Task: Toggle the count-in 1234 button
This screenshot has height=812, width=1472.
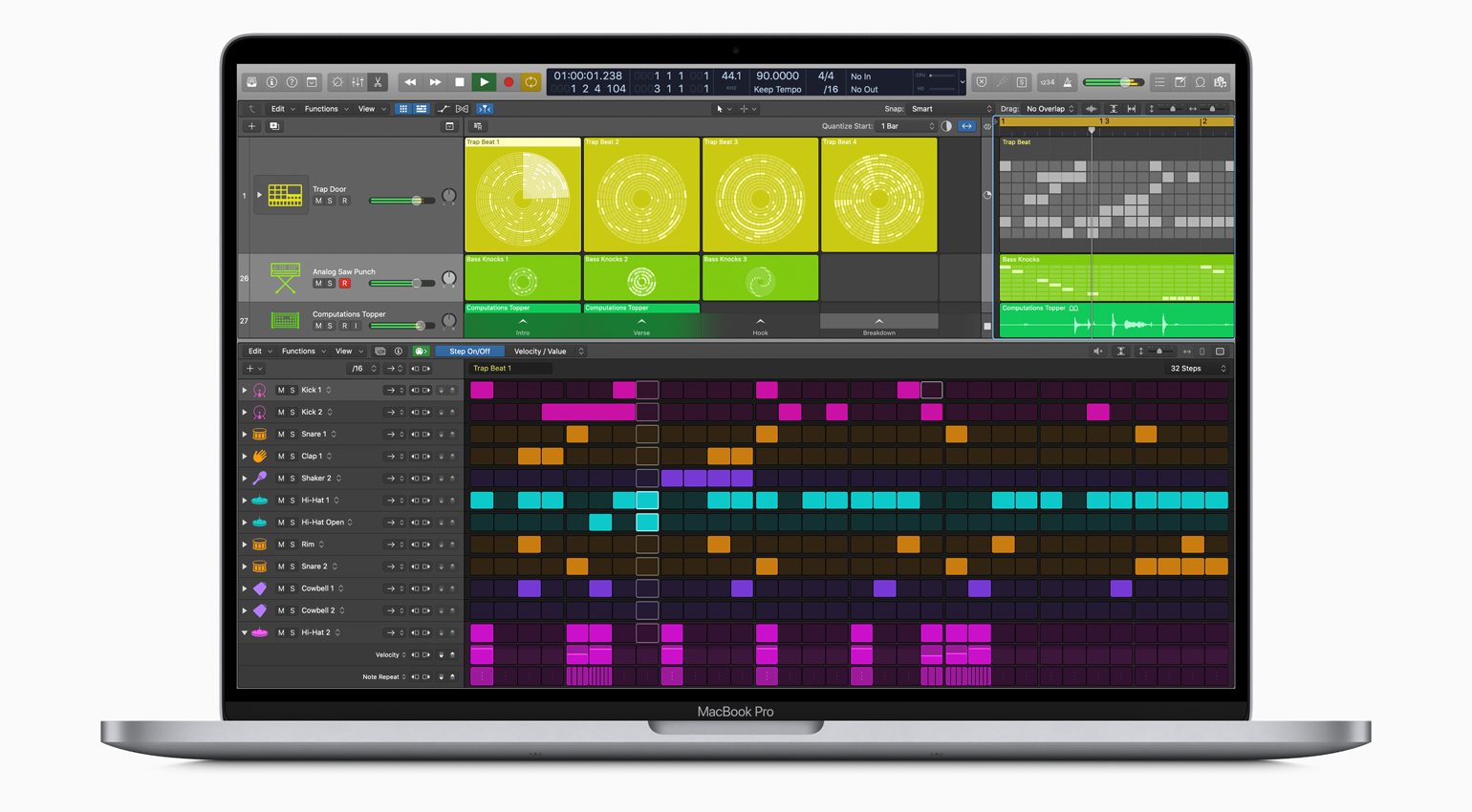Action: [1048, 82]
